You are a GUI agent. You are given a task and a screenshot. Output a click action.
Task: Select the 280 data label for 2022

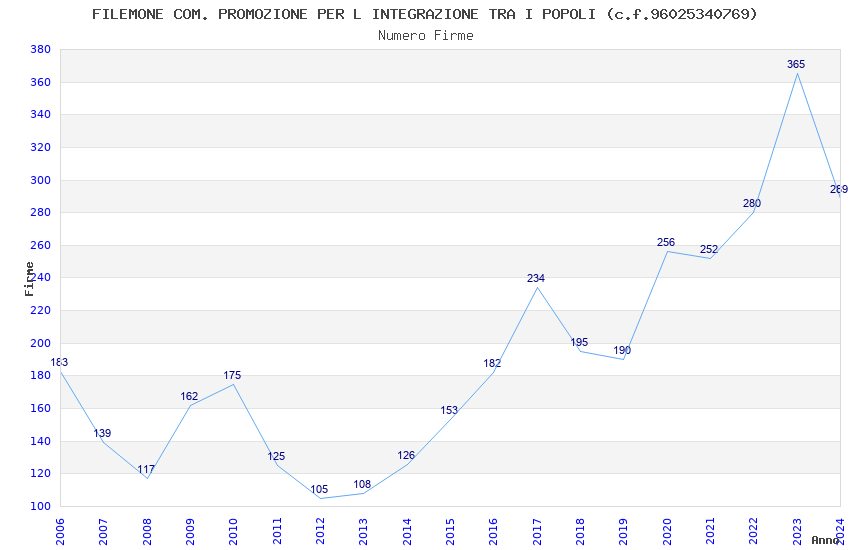(x=752, y=204)
